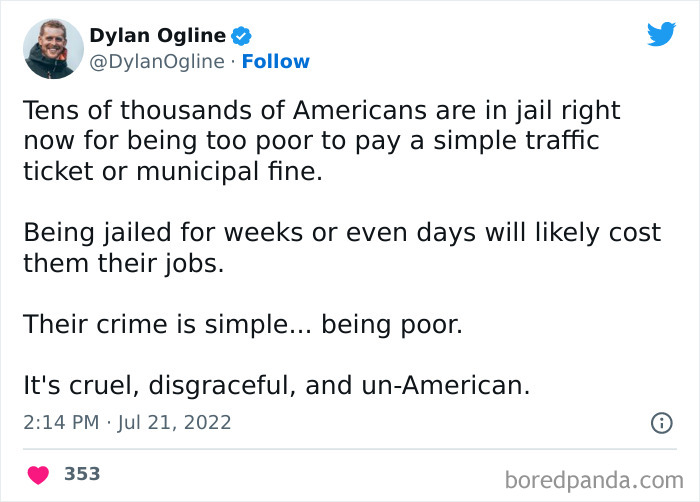Click the Dylan Ogline display name
700x502 pixels.
(158, 36)
